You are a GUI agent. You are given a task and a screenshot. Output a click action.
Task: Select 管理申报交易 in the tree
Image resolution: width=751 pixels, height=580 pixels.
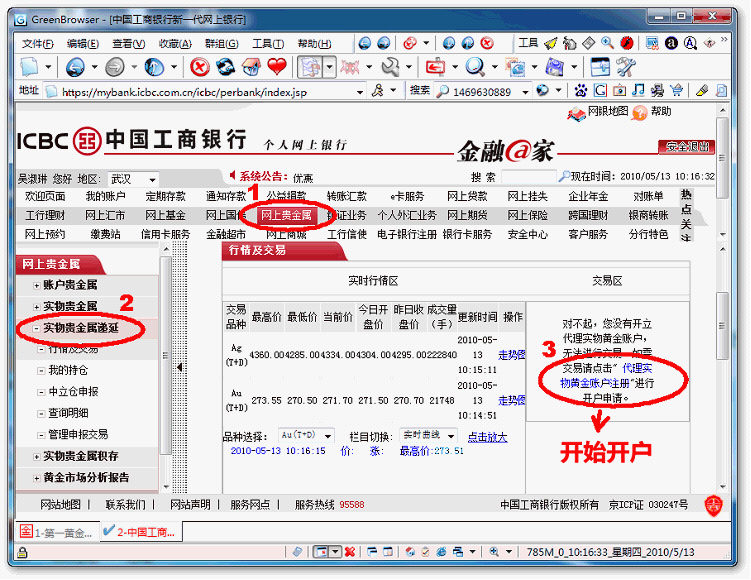[78, 434]
